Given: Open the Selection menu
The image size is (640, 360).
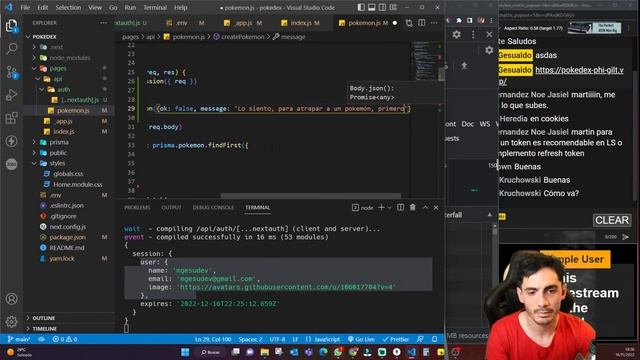Looking at the screenshot, I should pos(68,7).
